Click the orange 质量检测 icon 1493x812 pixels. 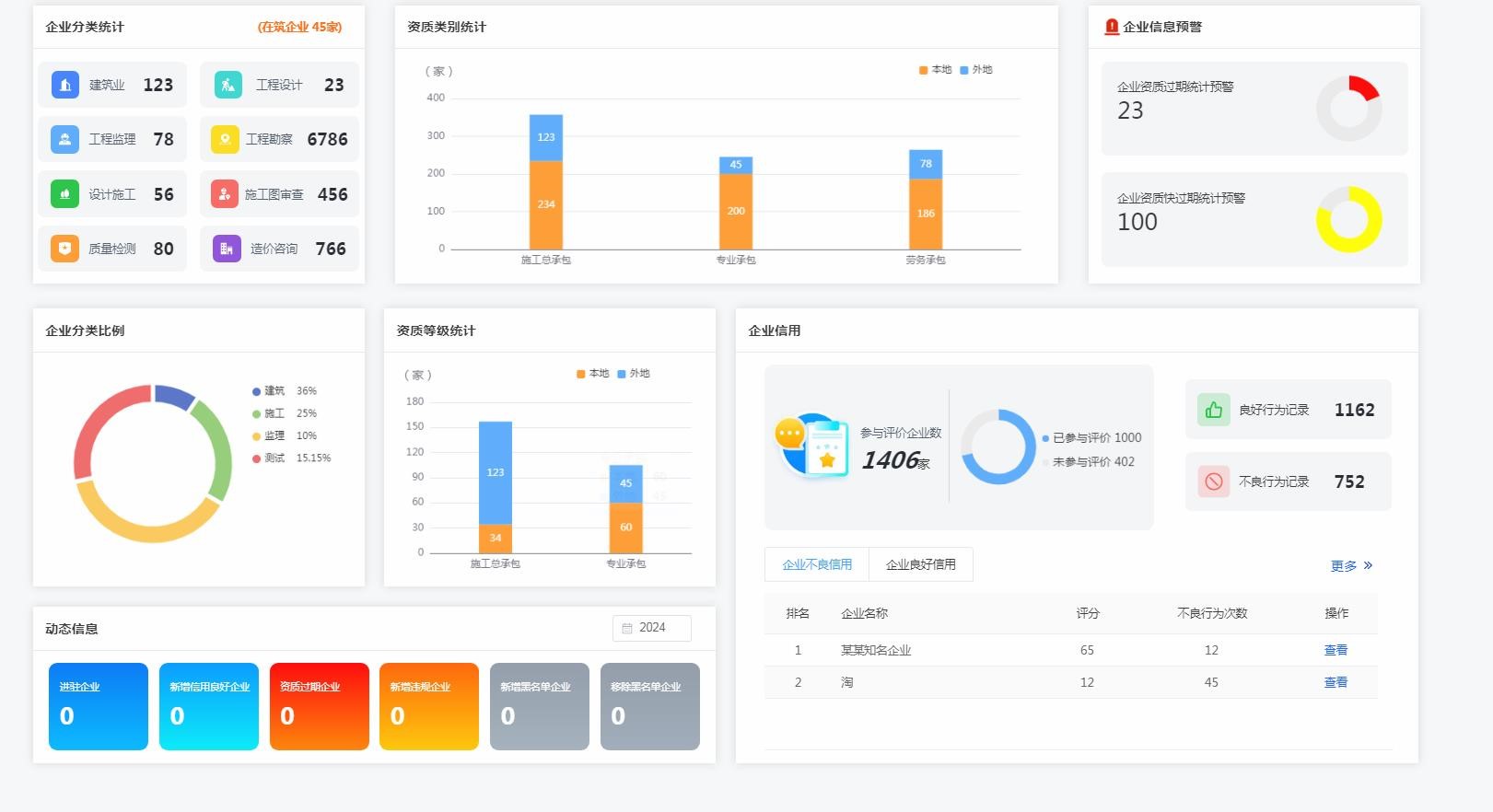tap(64, 249)
